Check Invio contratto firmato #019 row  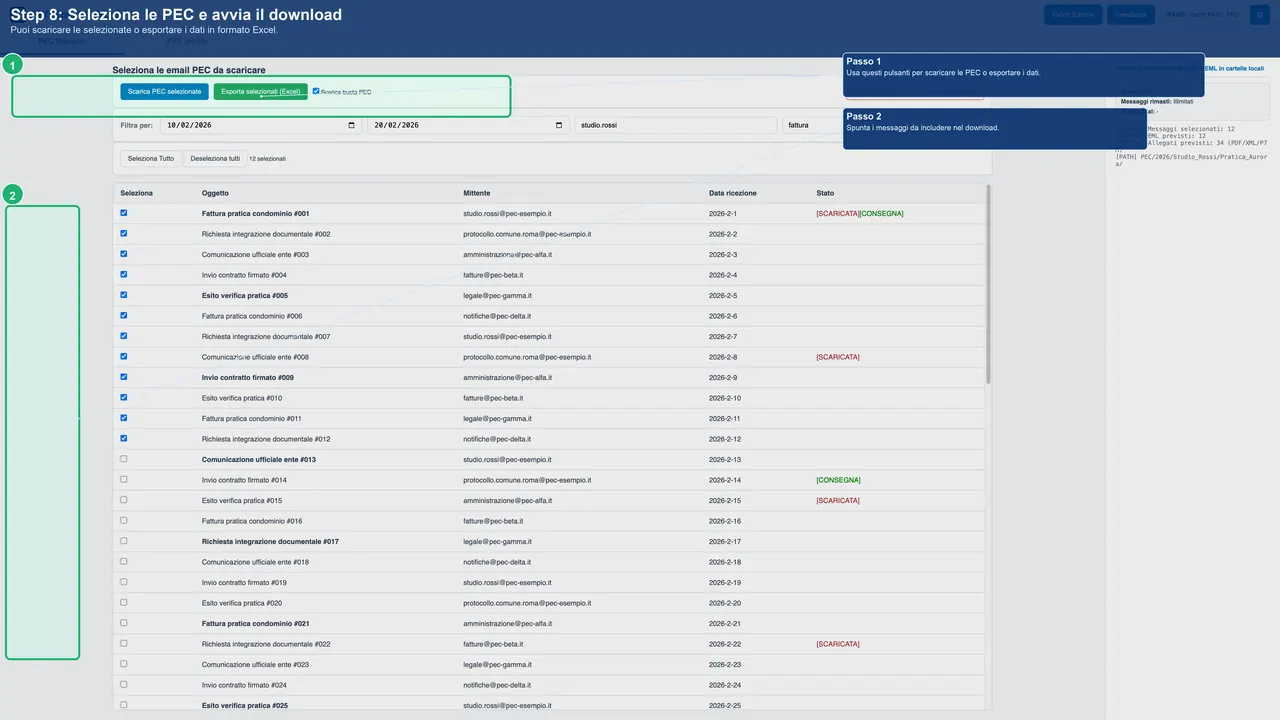[123, 582]
